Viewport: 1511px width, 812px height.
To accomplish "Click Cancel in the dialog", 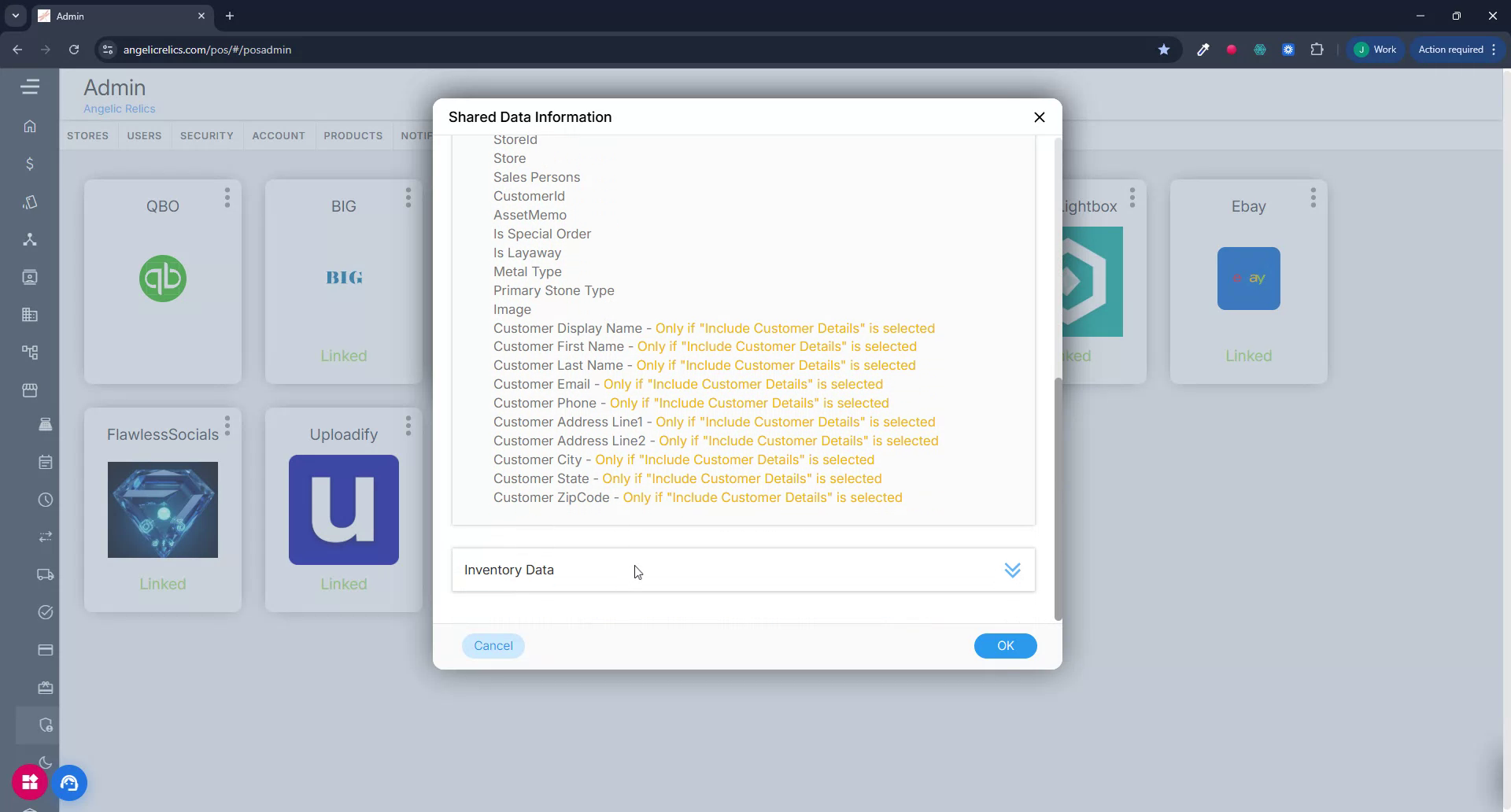I will 493,646.
